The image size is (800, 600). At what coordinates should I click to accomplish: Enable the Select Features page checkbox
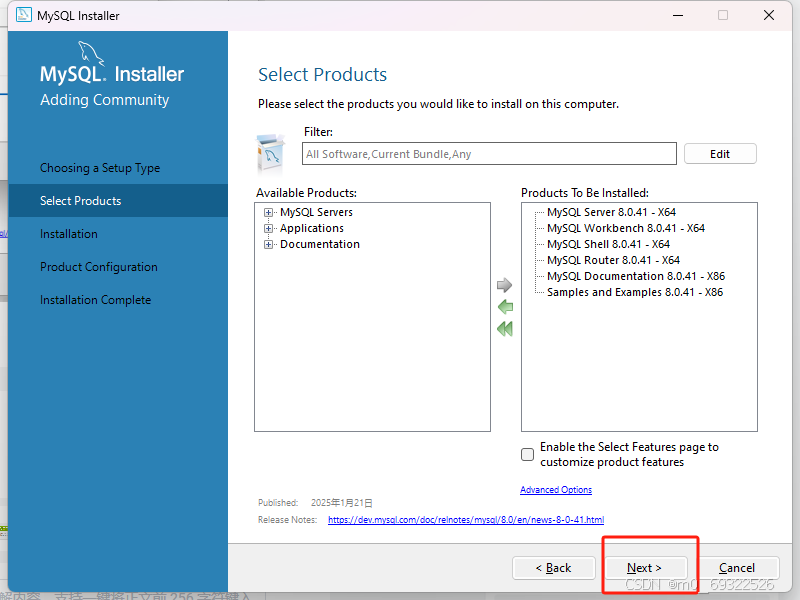point(528,454)
